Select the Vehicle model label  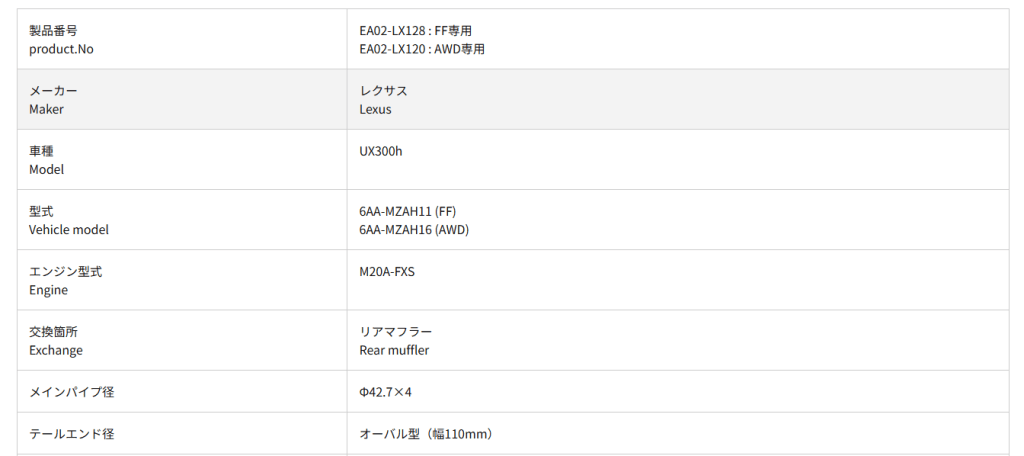[x=69, y=229]
